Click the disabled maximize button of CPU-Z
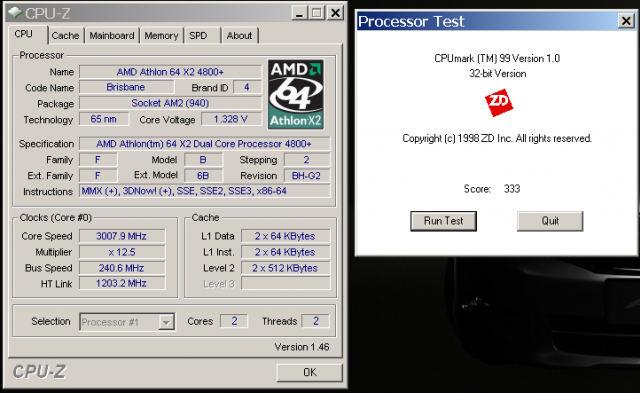 (317, 13)
